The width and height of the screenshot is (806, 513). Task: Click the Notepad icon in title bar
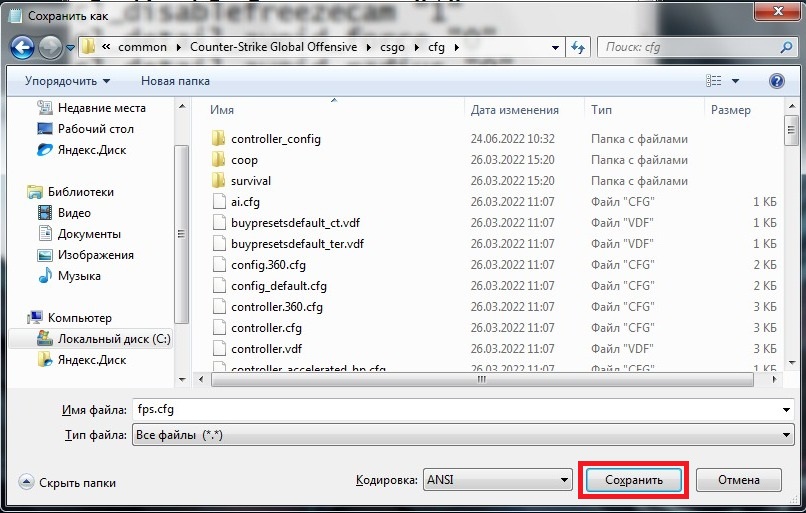pyautogui.click(x=15, y=15)
